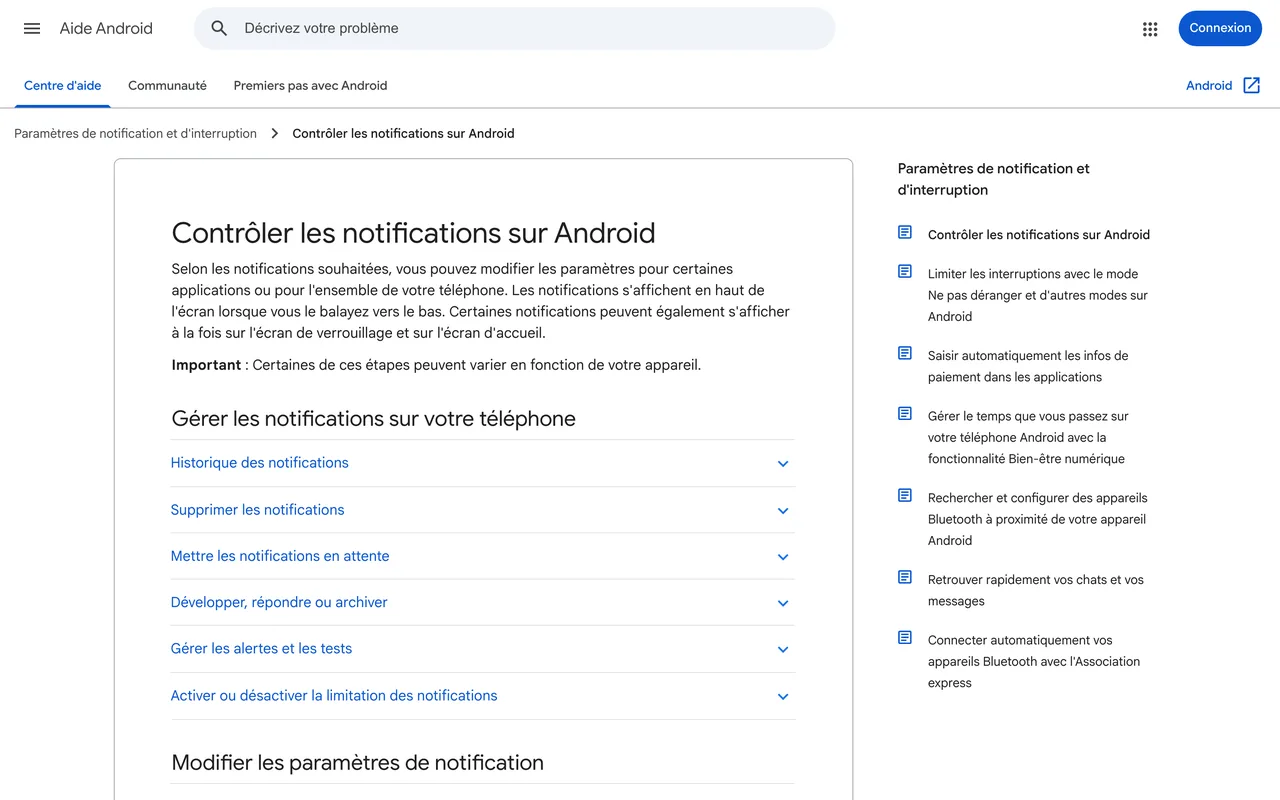Open Supprimer les notifications section title
Viewport: 1280px width, 800px height.
[257, 510]
